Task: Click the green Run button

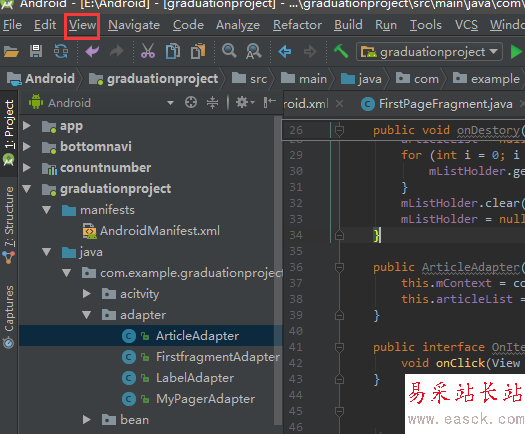Action: 516,52
